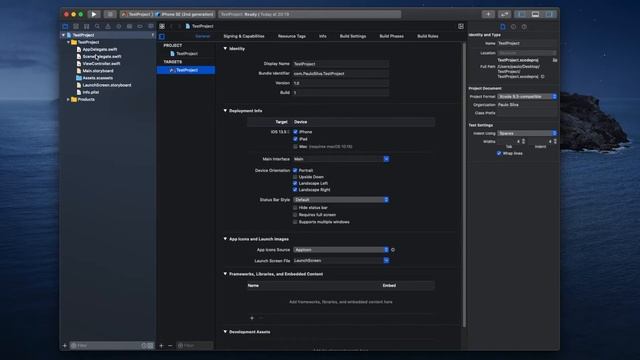
Task: Open the Debug navigator icon
Action: point(129,26)
